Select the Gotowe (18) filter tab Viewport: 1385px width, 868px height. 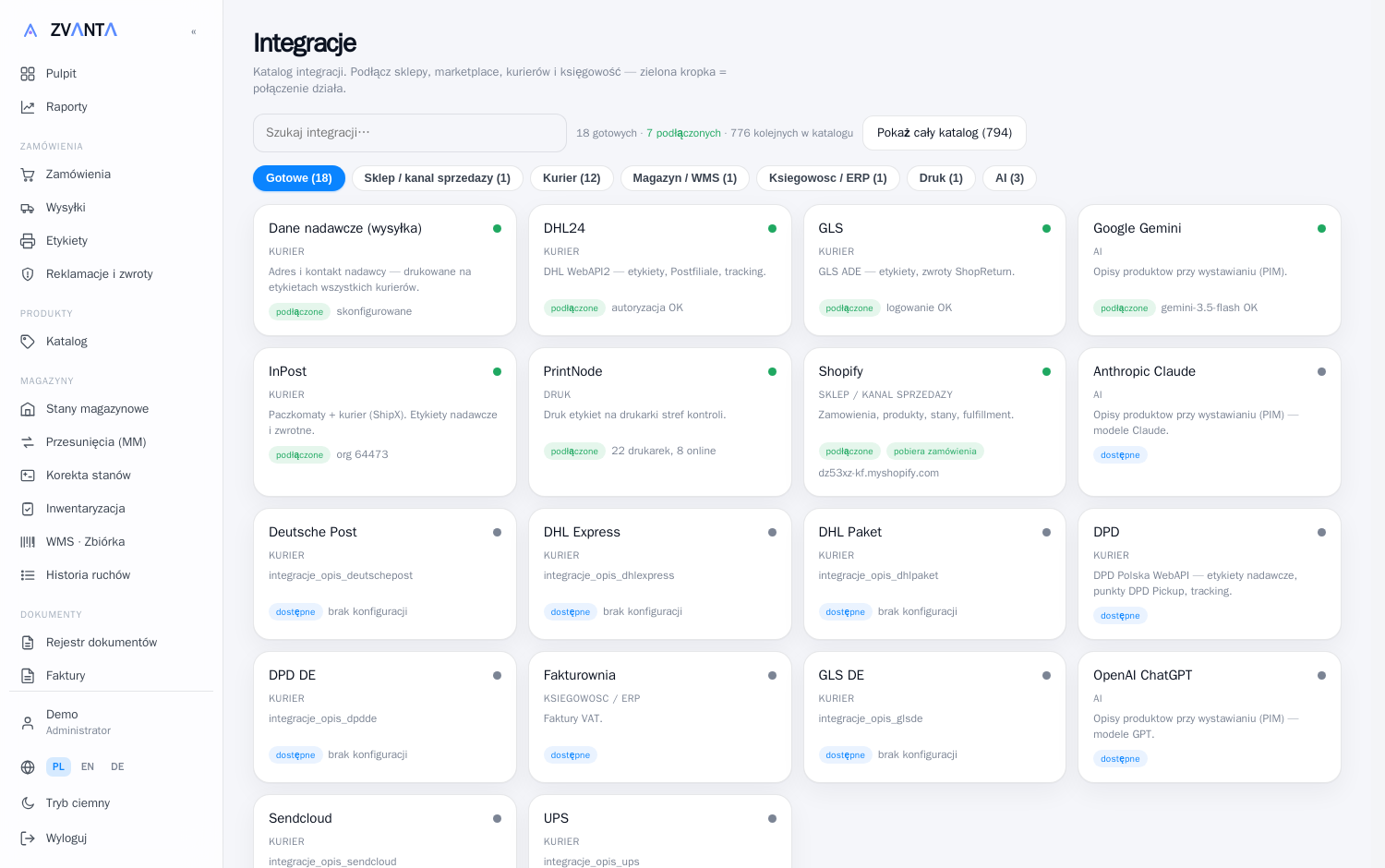click(x=299, y=178)
